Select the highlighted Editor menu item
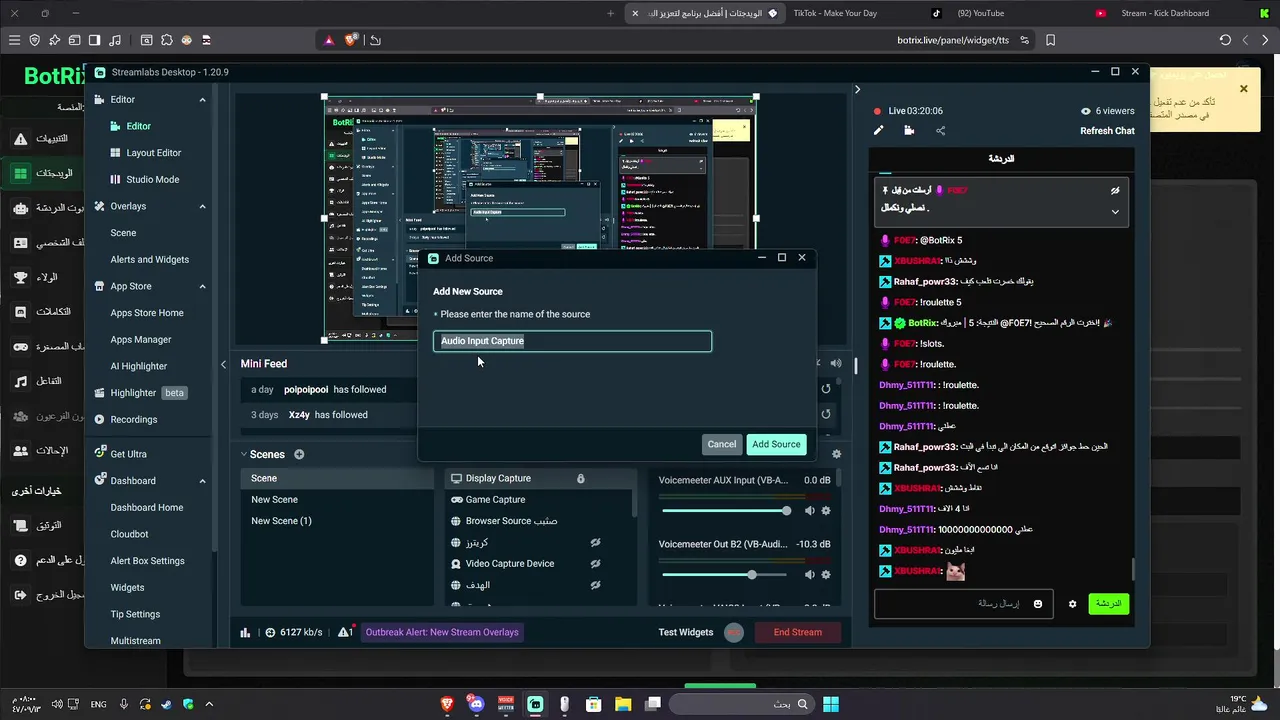 (138, 126)
